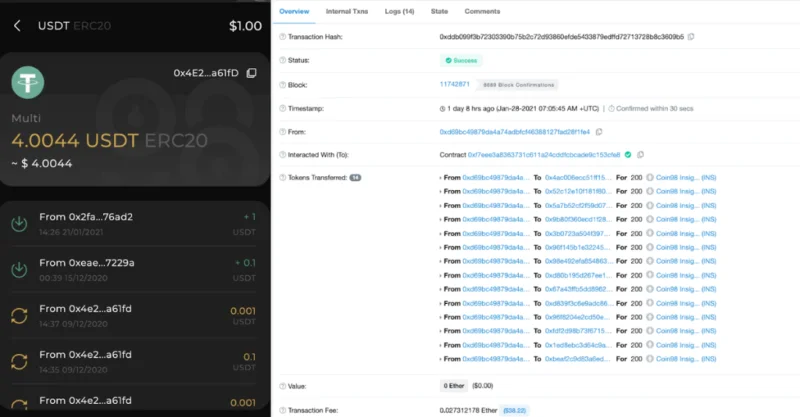Open recipient address 0x96f145b1e32245

(578, 248)
